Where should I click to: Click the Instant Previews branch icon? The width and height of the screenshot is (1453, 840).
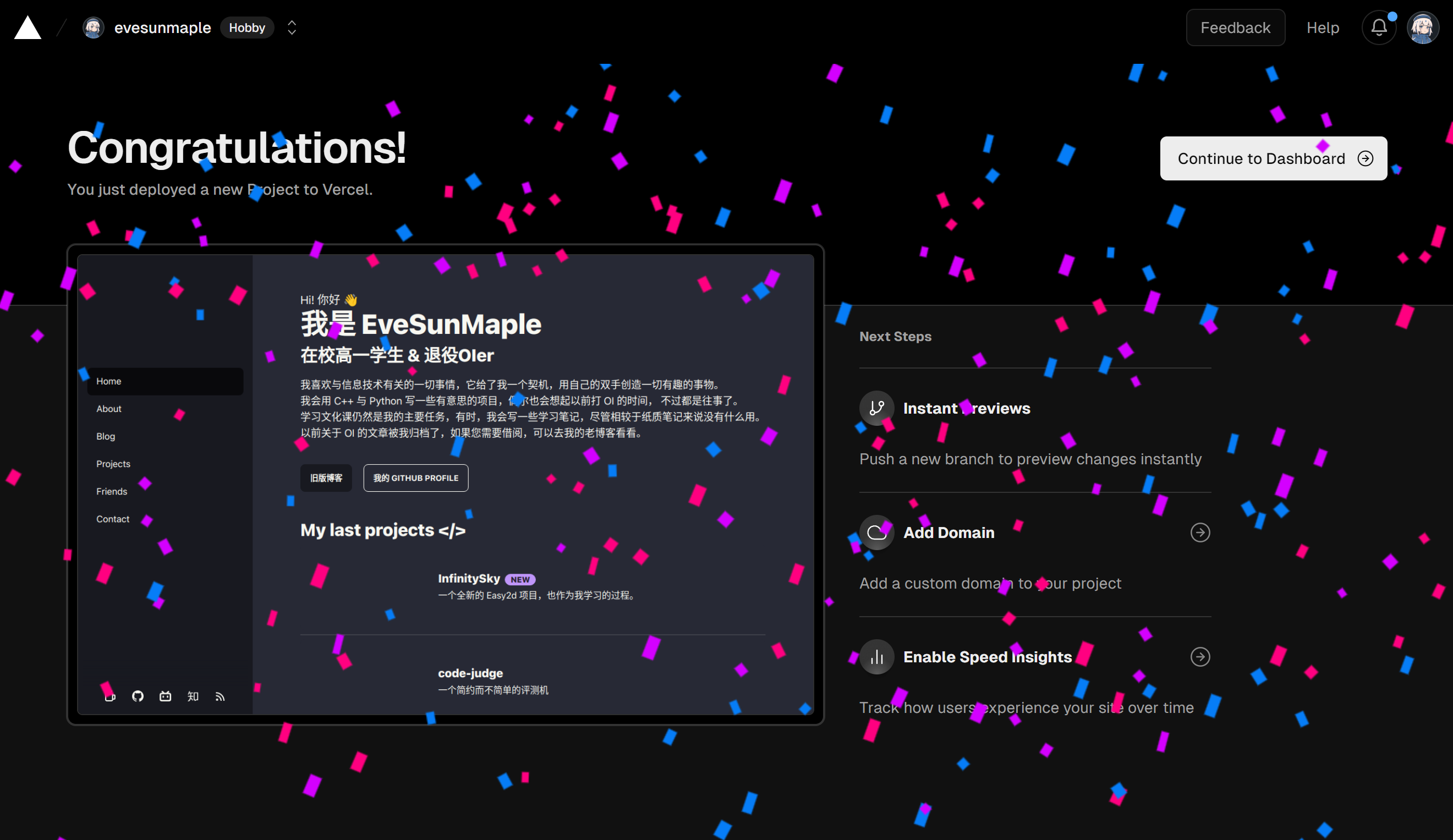[x=876, y=408]
